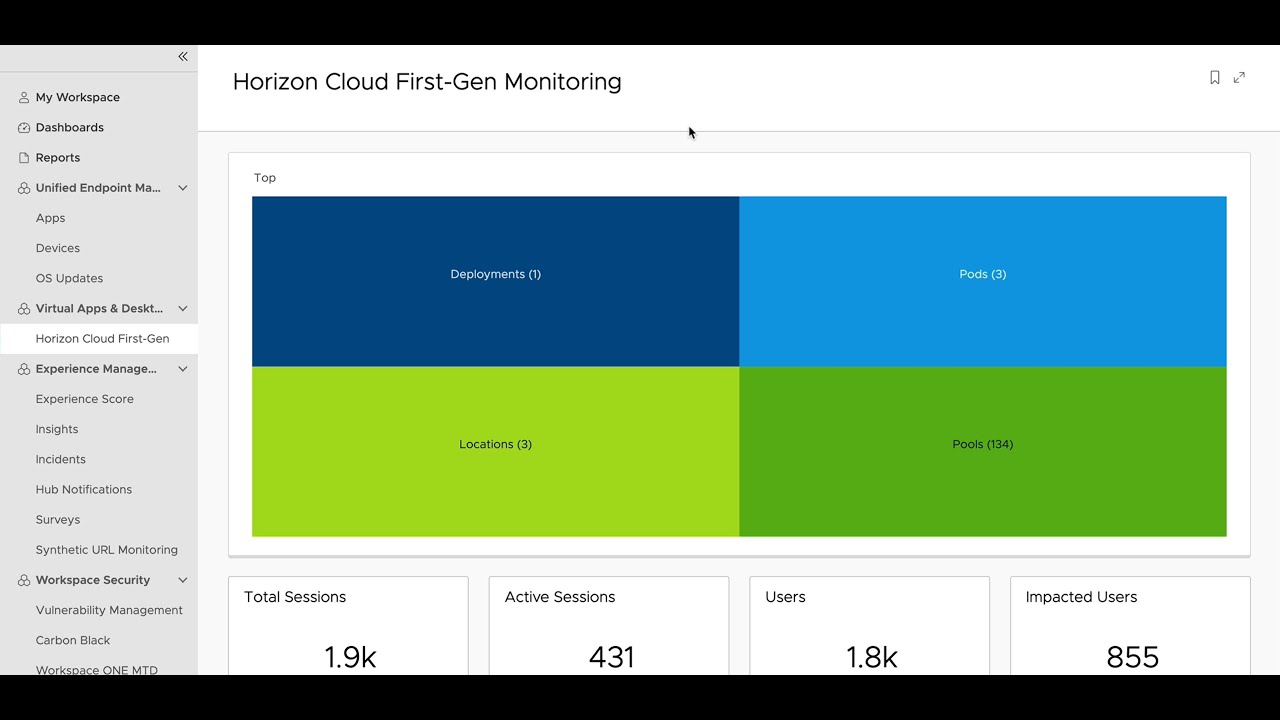Click the Reports document icon

point(24,157)
